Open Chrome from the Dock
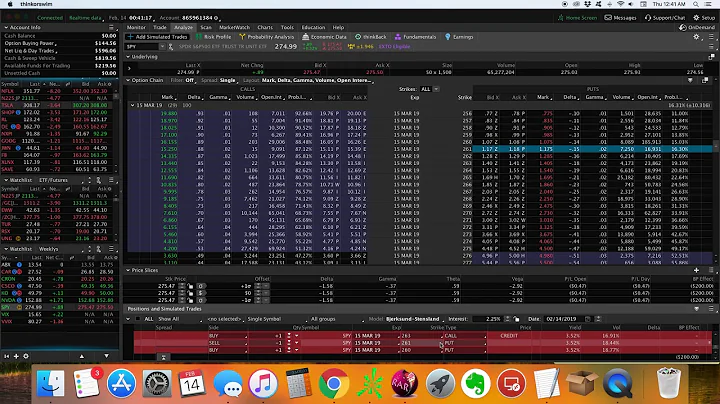This screenshot has height=404, width=720. point(334,383)
